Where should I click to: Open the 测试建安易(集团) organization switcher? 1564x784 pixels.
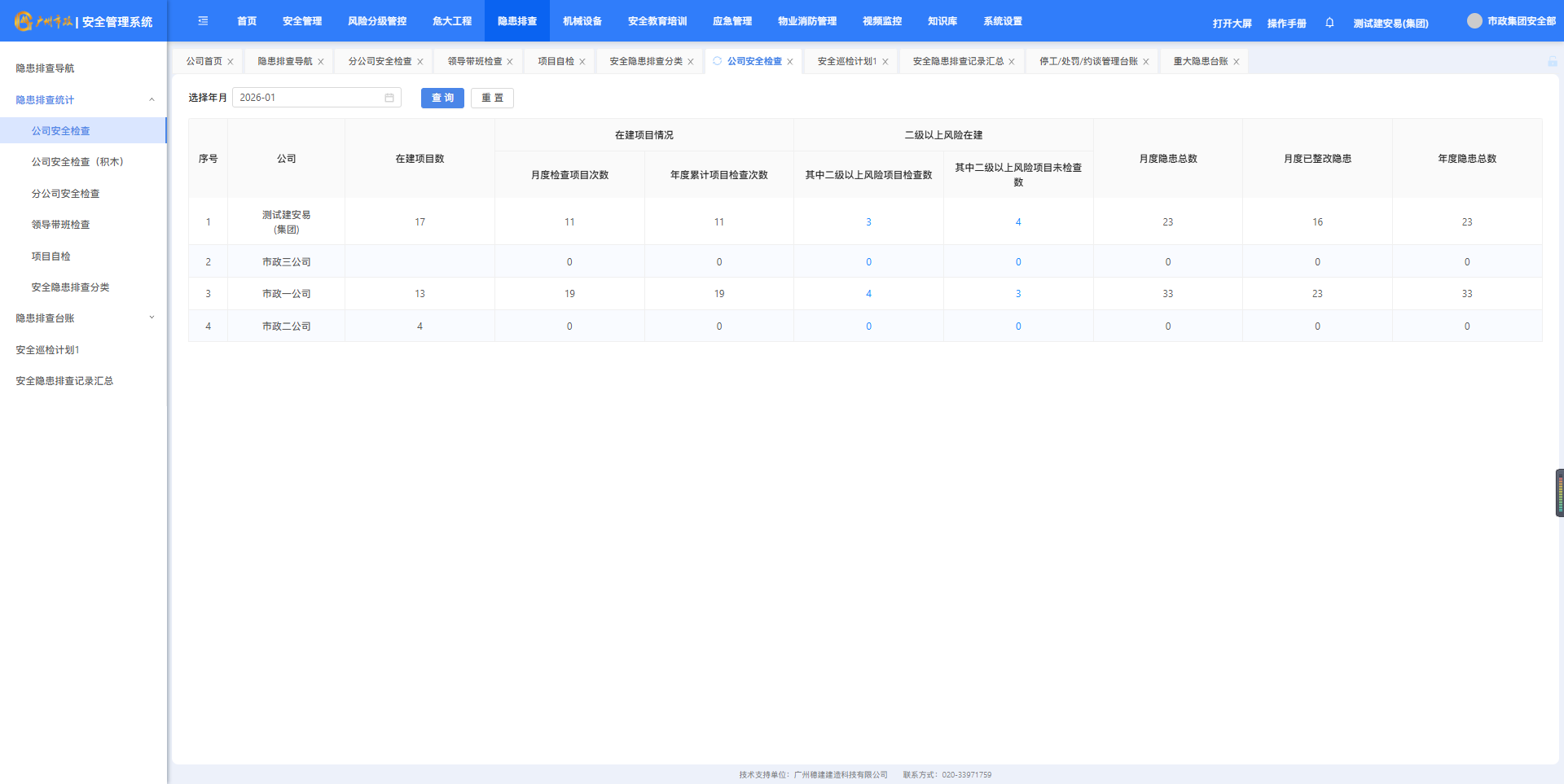[x=1390, y=24]
